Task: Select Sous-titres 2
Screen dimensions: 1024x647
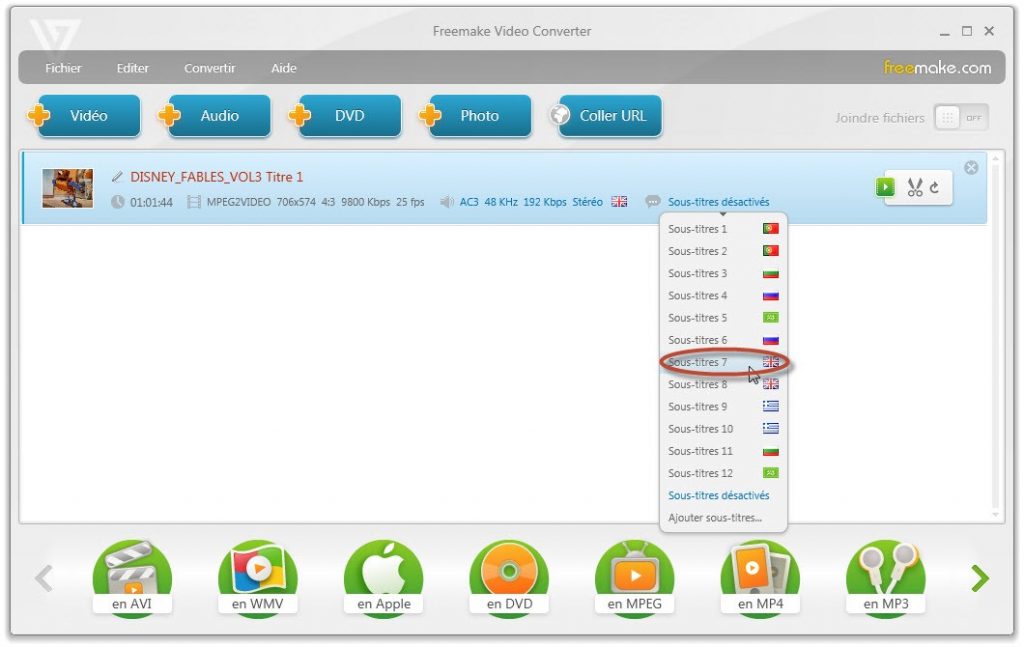Action: point(723,251)
